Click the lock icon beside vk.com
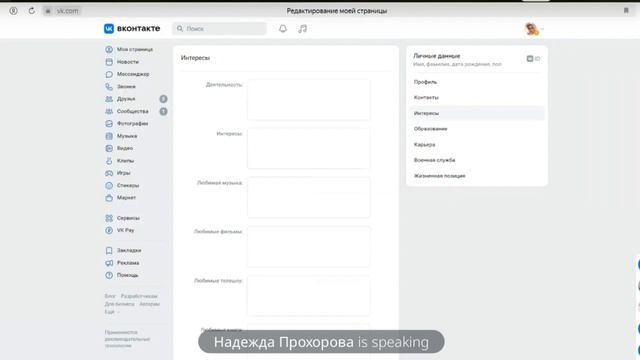640x360 pixels. click(48, 11)
